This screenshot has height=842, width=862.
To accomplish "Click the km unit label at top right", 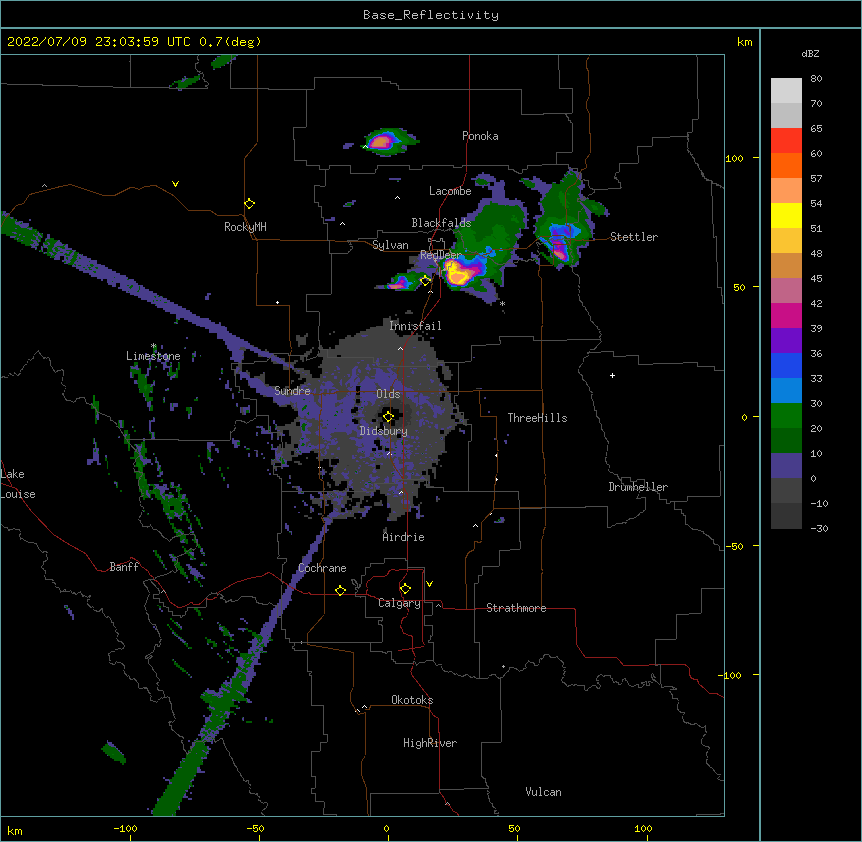I will (745, 42).
